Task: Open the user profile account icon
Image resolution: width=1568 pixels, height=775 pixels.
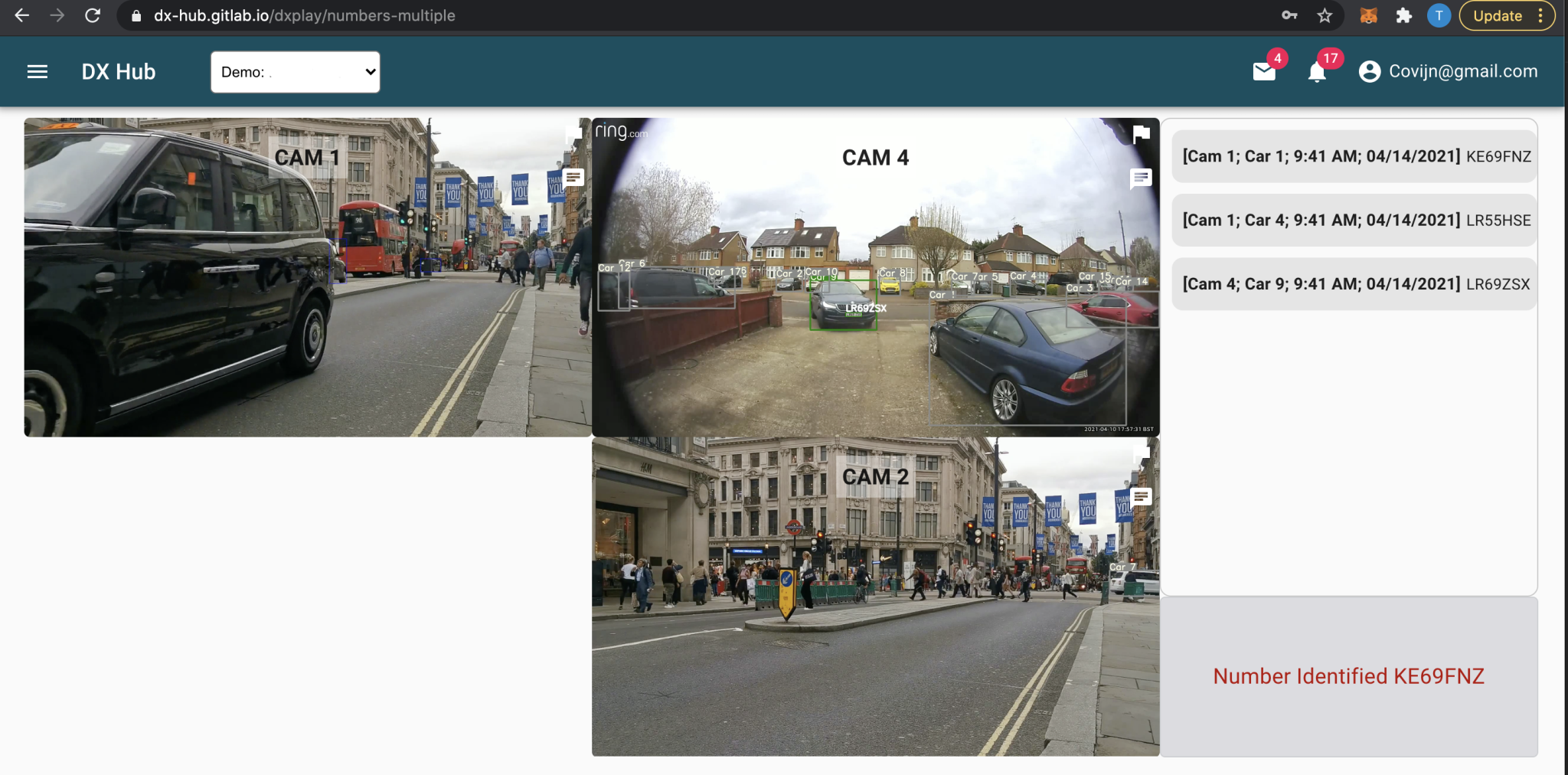Action: point(1370,71)
